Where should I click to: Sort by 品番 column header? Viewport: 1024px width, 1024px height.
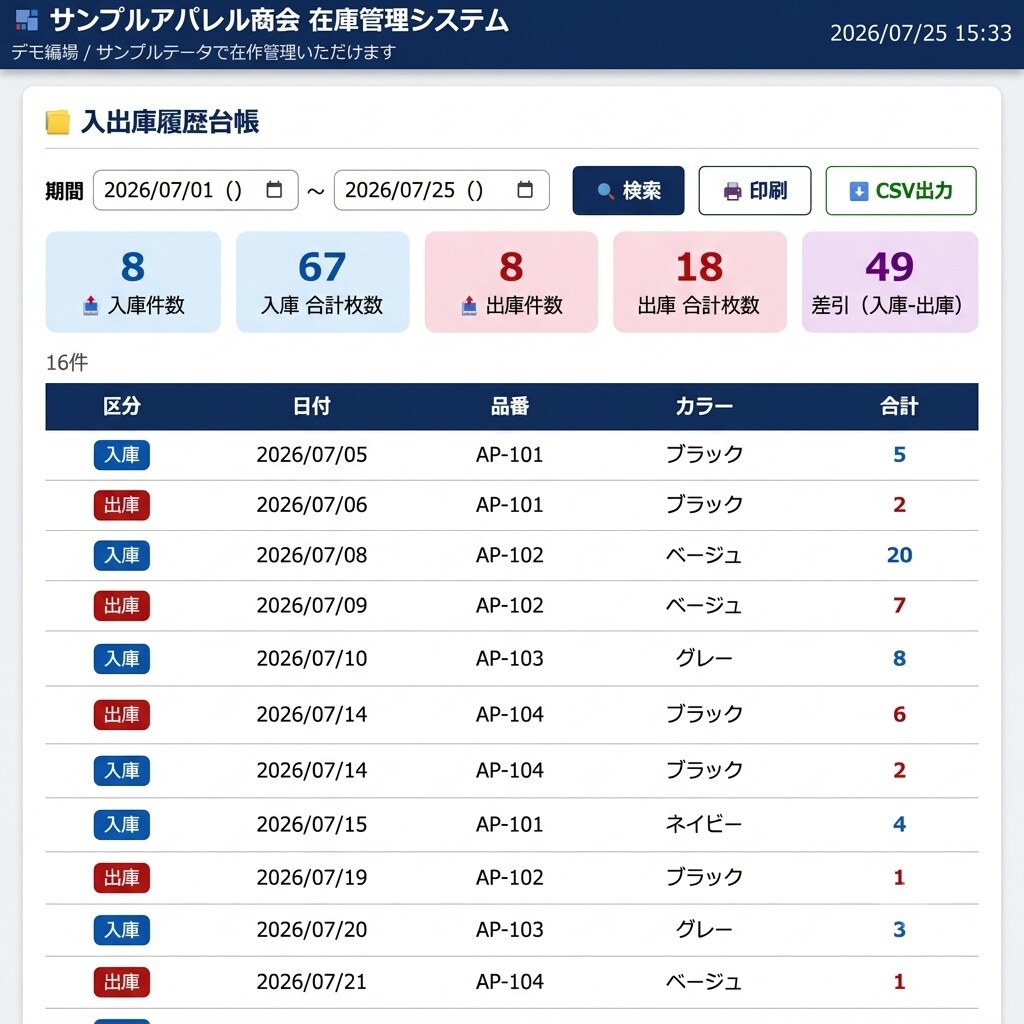coord(510,406)
